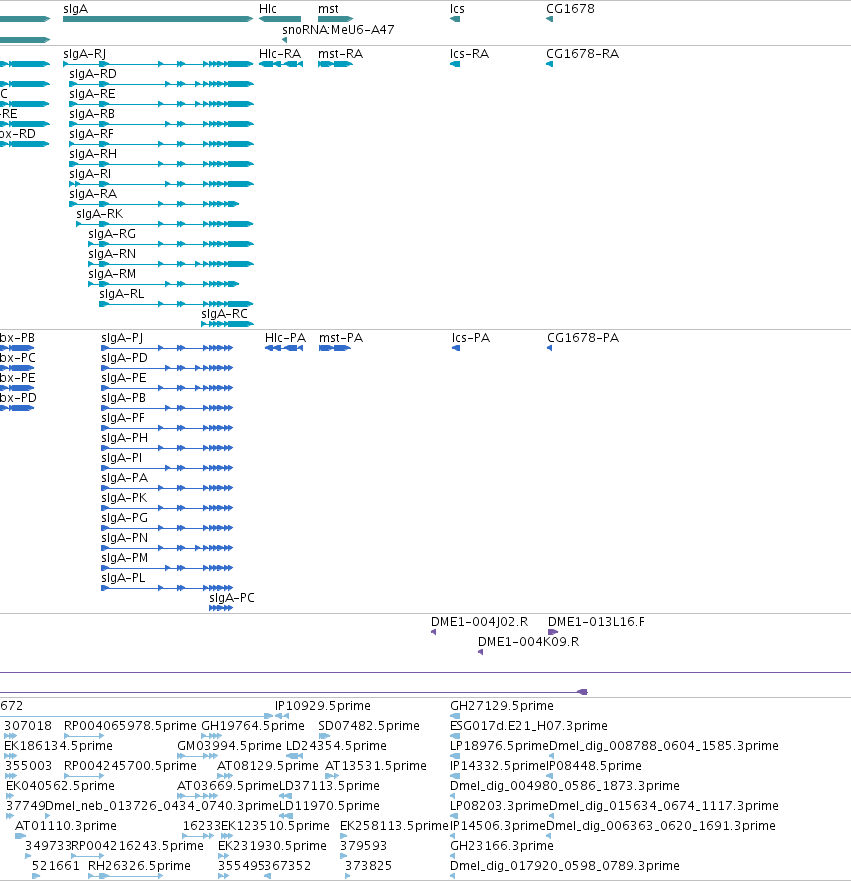Click EST RP004065978.5prime label
This screenshot has width=851, height=881.
(x=130, y=726)
